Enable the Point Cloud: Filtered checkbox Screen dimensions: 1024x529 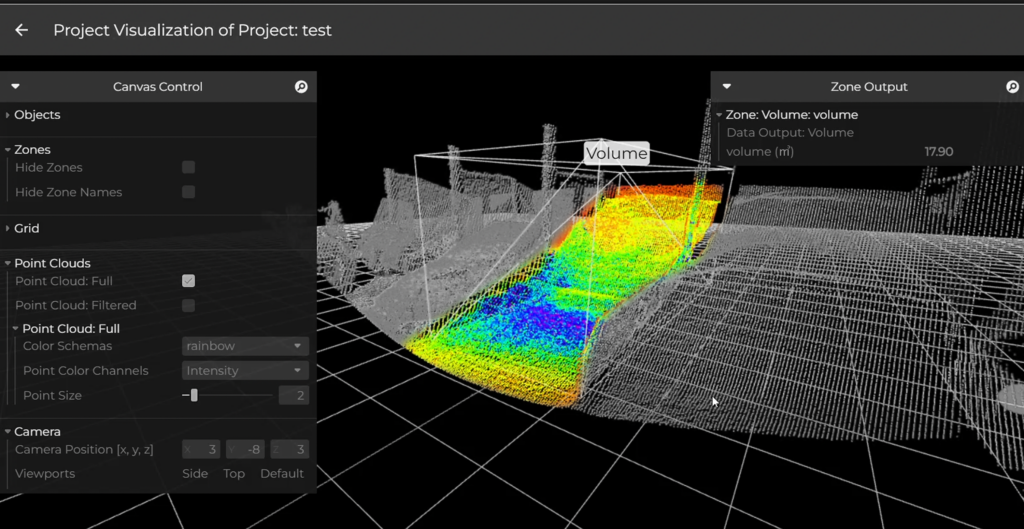point(188,305)
